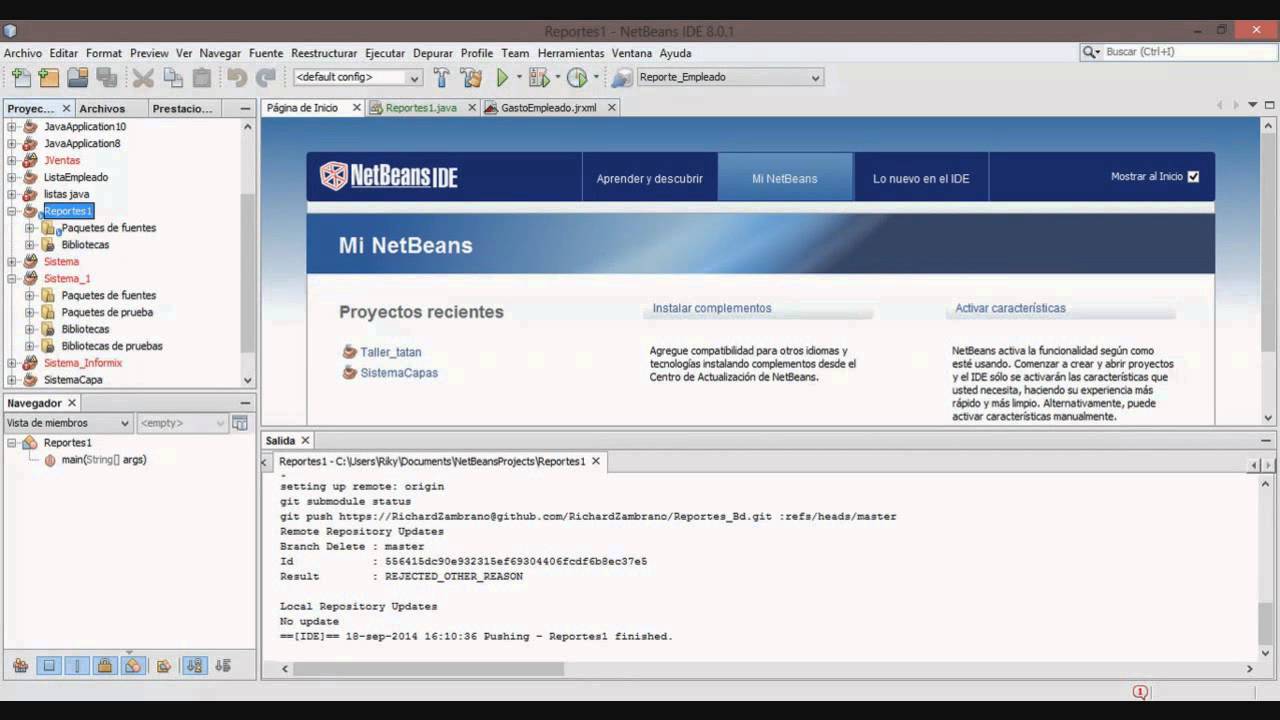The image size is (1280, 720).
Task: Click the Aprender y descubrir button
Action: (x=650, y=178)
